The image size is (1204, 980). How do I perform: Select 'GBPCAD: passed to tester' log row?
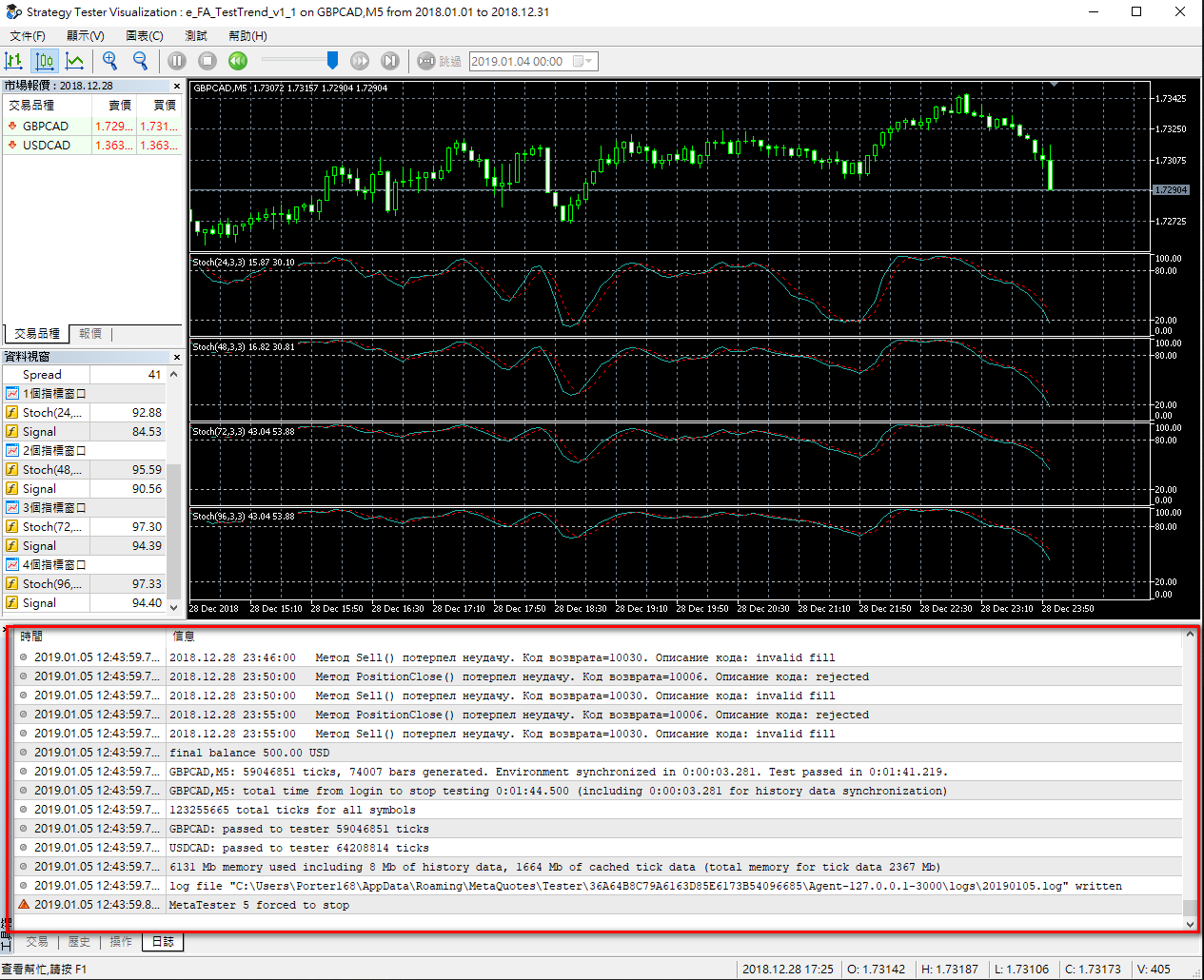pos(599,828)
